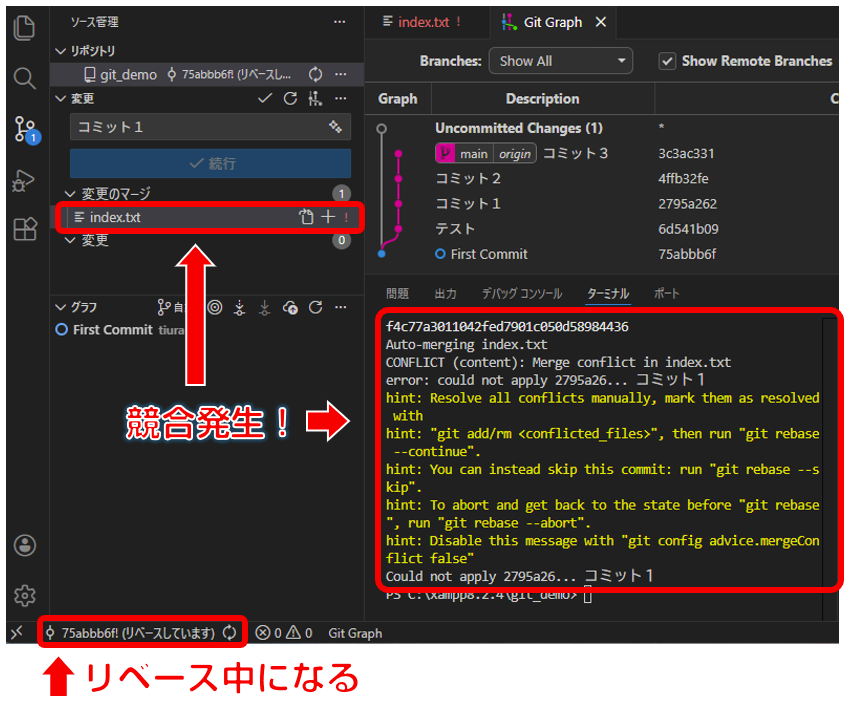Image resolution: width=851 pixels, height=703 pixels.
Task: Click the open file icon on index.txt row
Action: coord(307,217)
